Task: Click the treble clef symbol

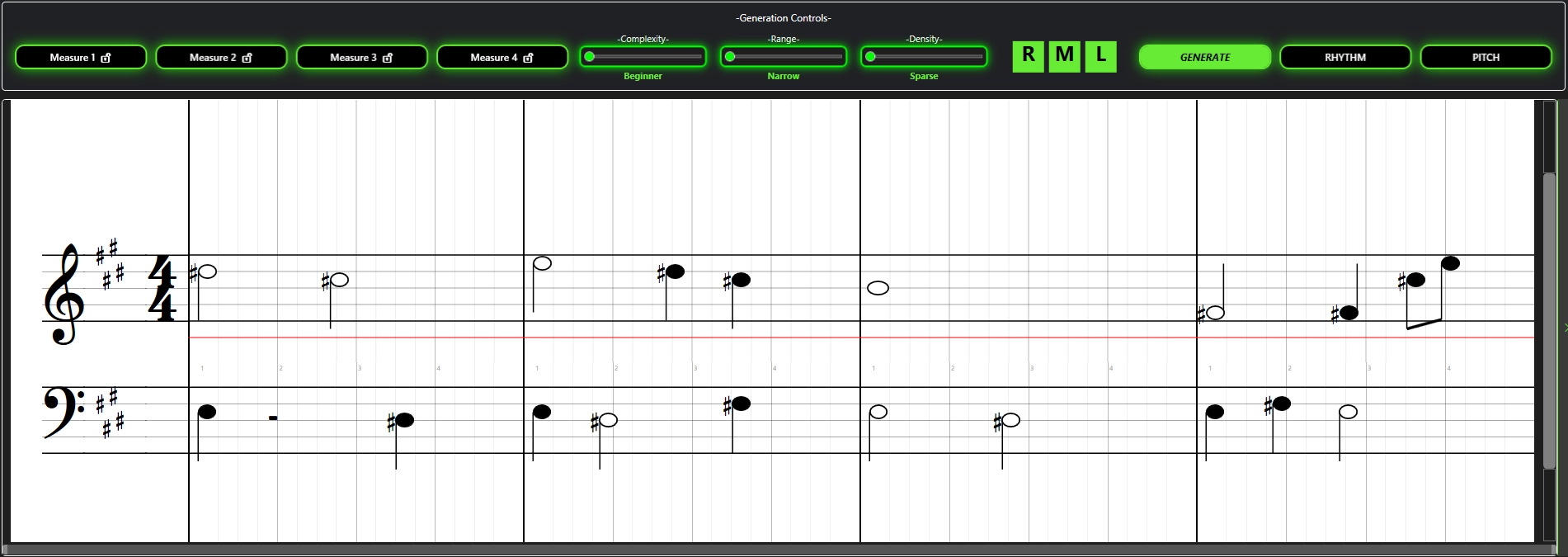Action: (64, 294)
